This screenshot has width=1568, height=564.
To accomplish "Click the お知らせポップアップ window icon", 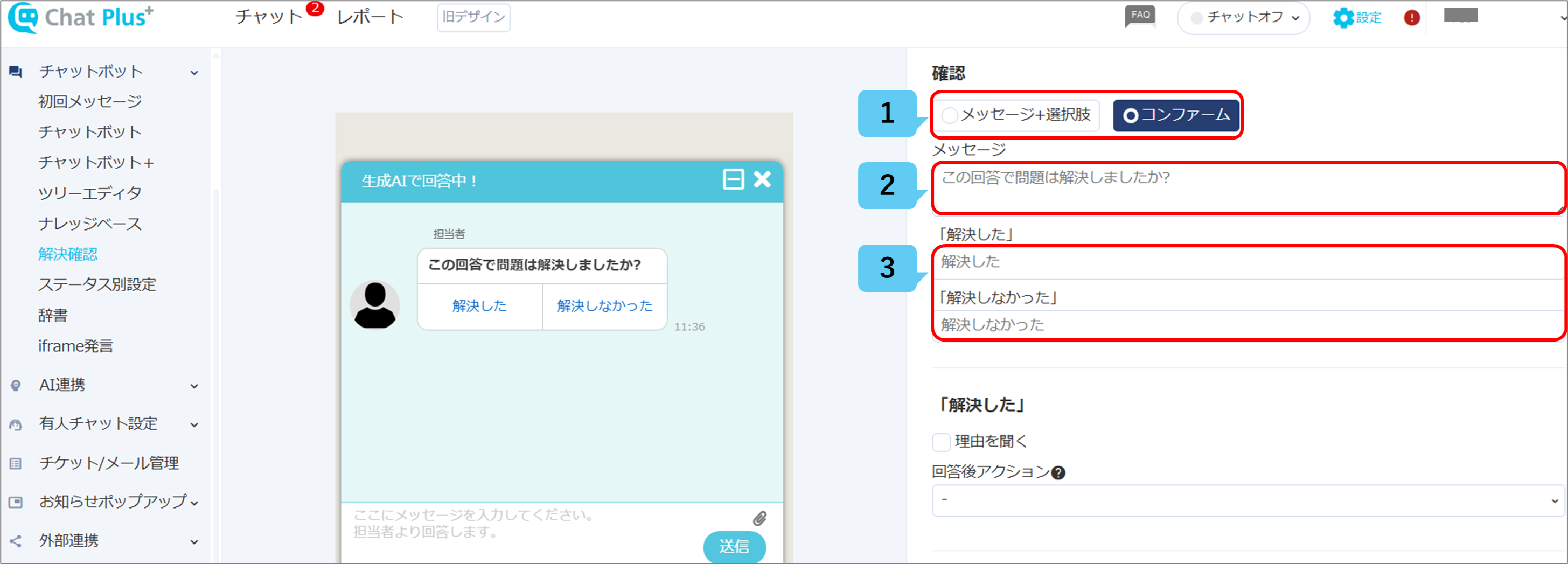I will point(15,502).
